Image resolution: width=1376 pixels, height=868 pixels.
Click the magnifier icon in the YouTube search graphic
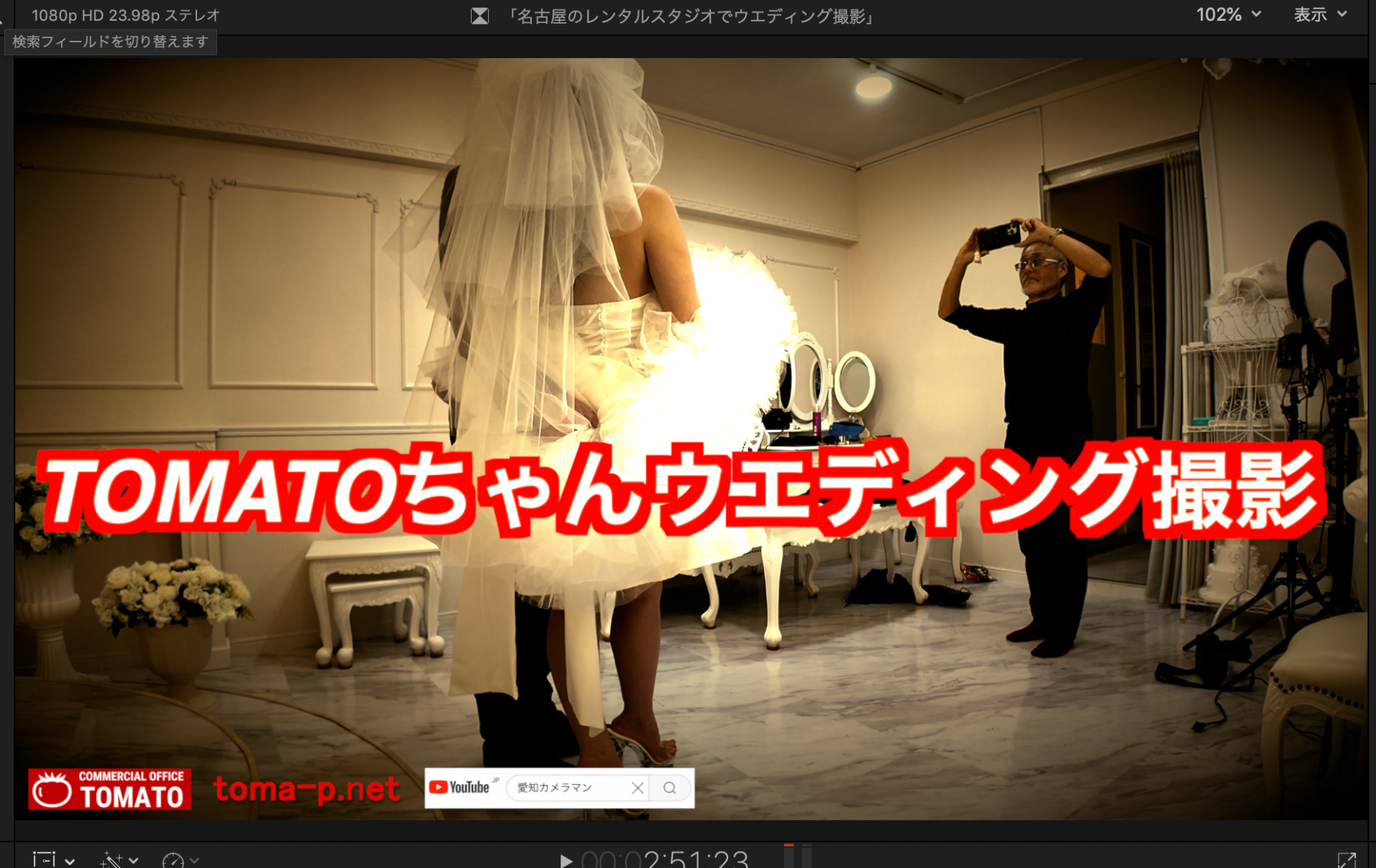pos(669,788)
